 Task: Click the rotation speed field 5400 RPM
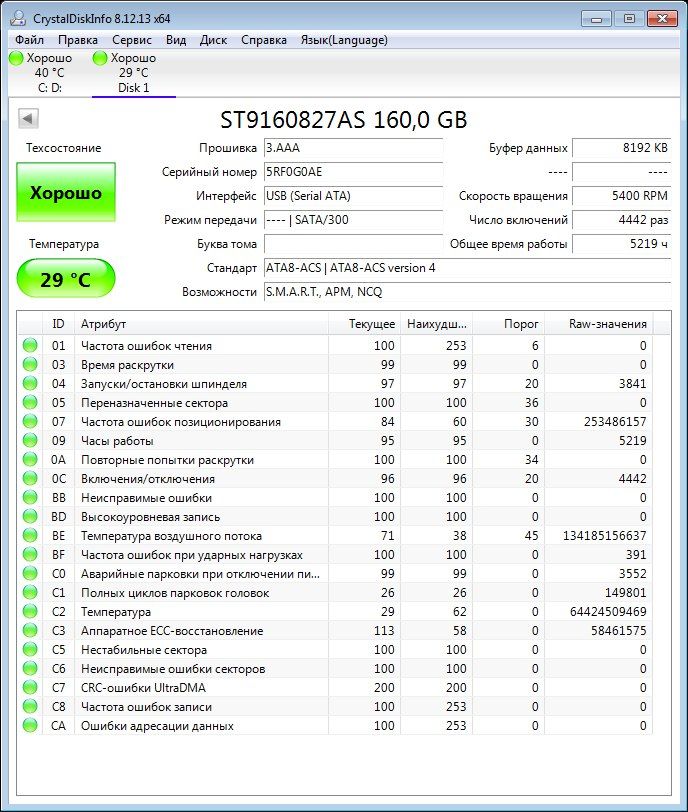[x=621, y=196]
